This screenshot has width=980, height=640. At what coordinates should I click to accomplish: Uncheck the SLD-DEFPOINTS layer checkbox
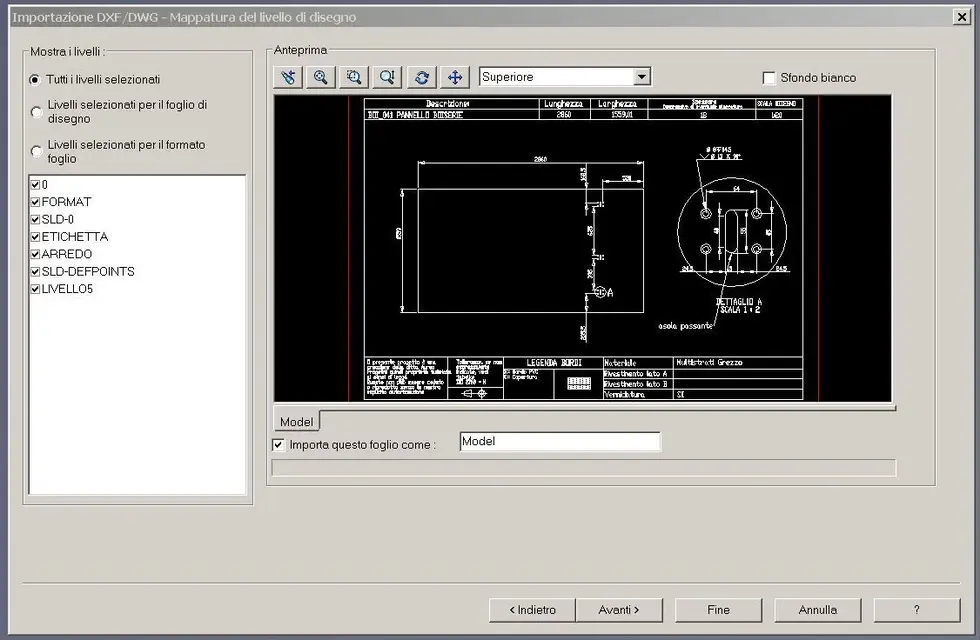[35, 272]
